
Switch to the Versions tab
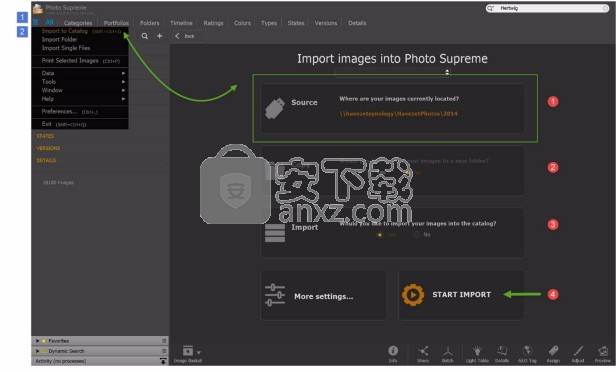[x=326, y=23]
